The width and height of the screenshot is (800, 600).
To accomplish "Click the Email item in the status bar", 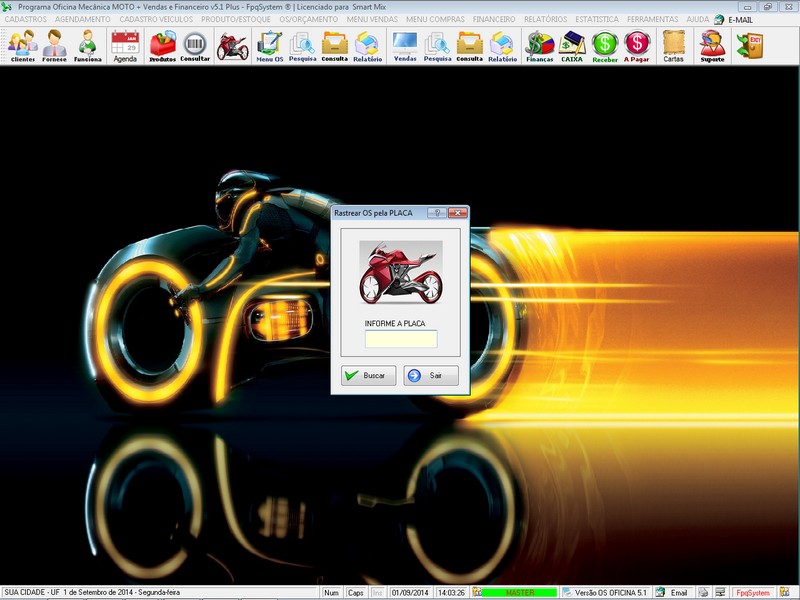I will [x=672, y=593].
